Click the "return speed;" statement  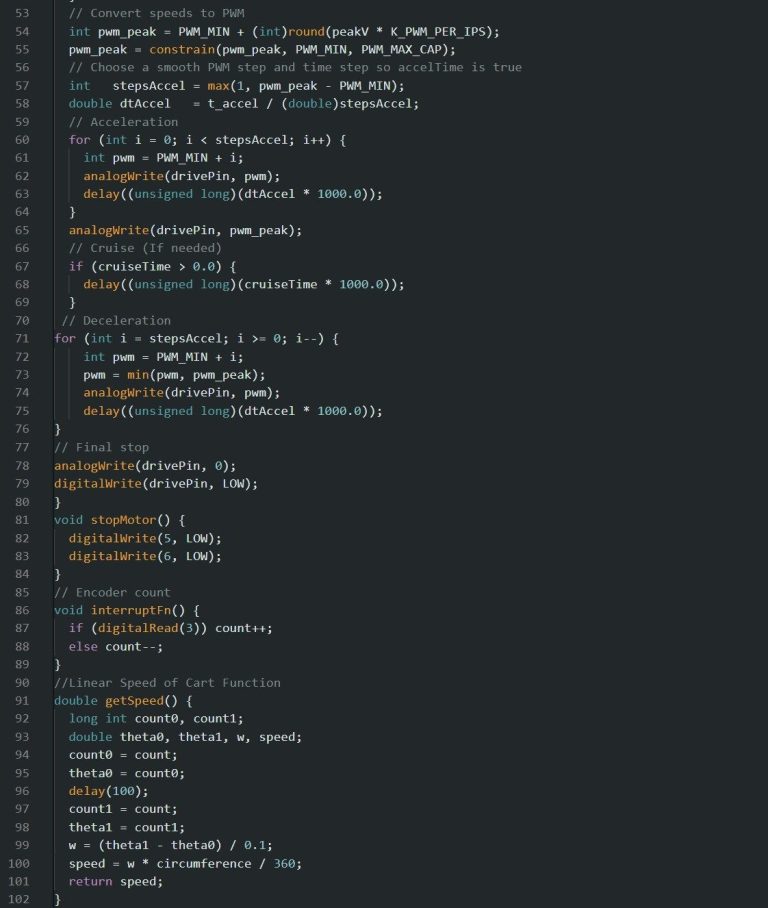(115, 881)
